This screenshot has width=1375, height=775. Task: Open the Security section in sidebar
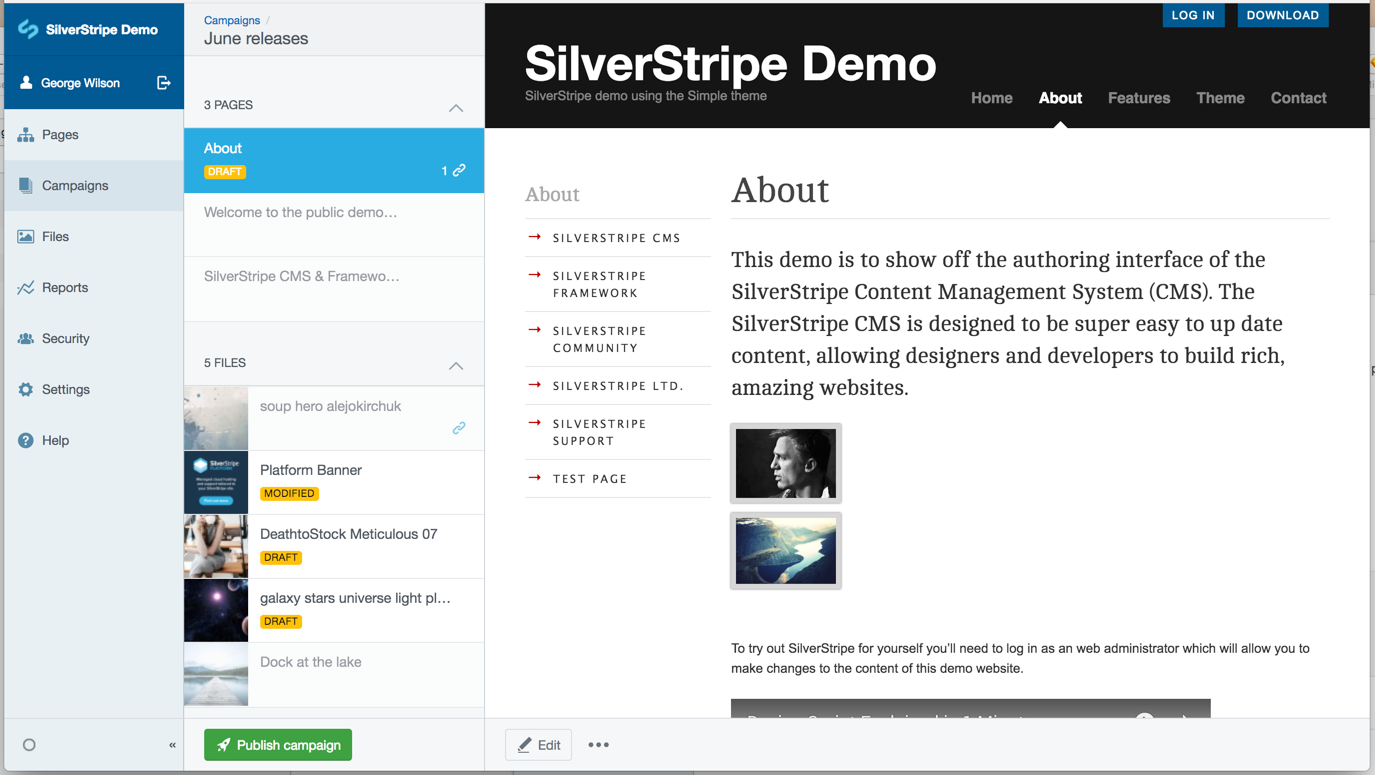tap(65, 339)
